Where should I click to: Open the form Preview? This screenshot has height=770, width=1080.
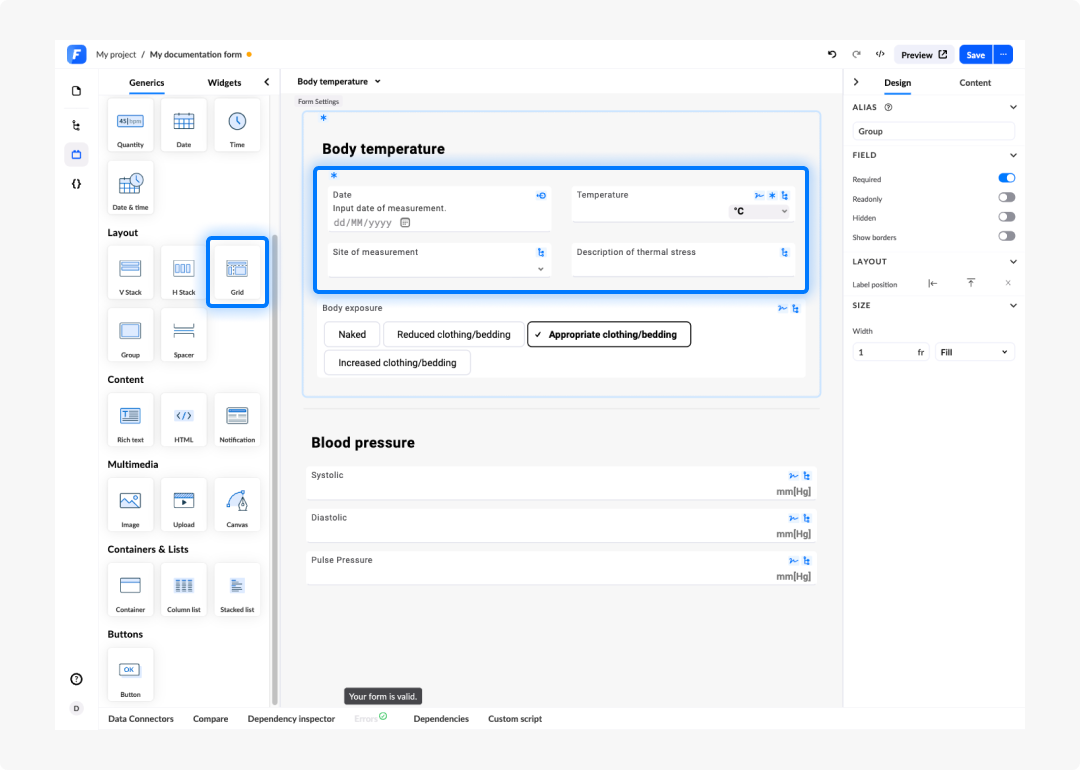(x=924, y=55)
